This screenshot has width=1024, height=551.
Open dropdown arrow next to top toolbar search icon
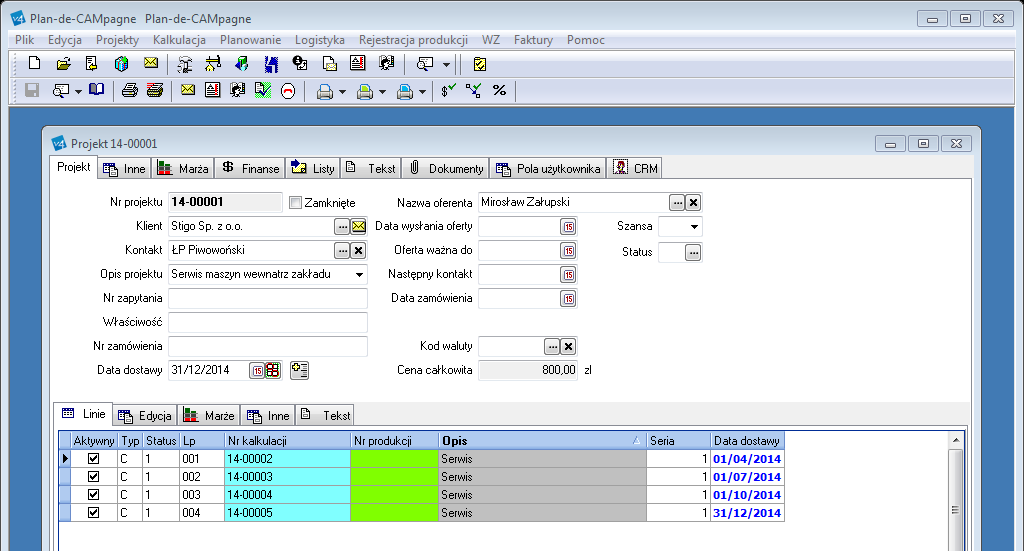pyautogui.click(x=447, y=65)
